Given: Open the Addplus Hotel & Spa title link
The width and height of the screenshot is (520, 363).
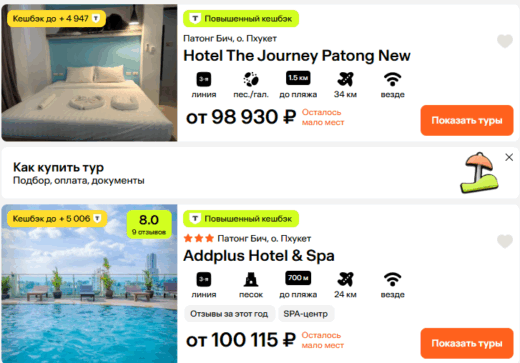Looking at the screenshot, I should 259,256.
